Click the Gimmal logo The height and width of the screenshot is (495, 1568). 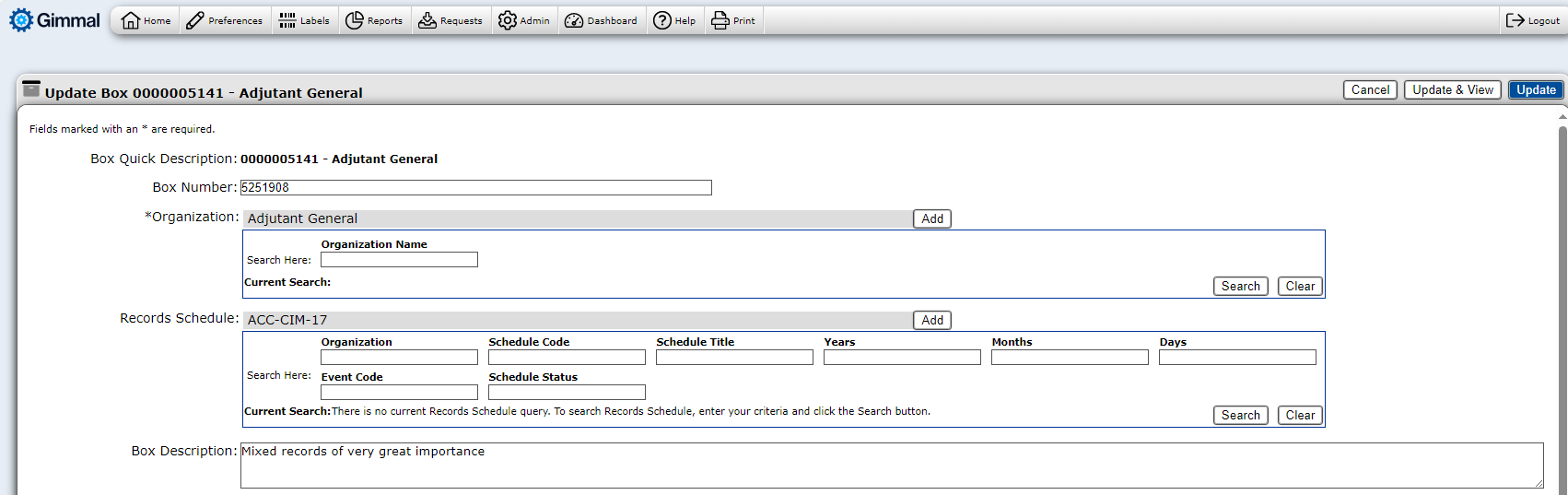pos(54,20)
